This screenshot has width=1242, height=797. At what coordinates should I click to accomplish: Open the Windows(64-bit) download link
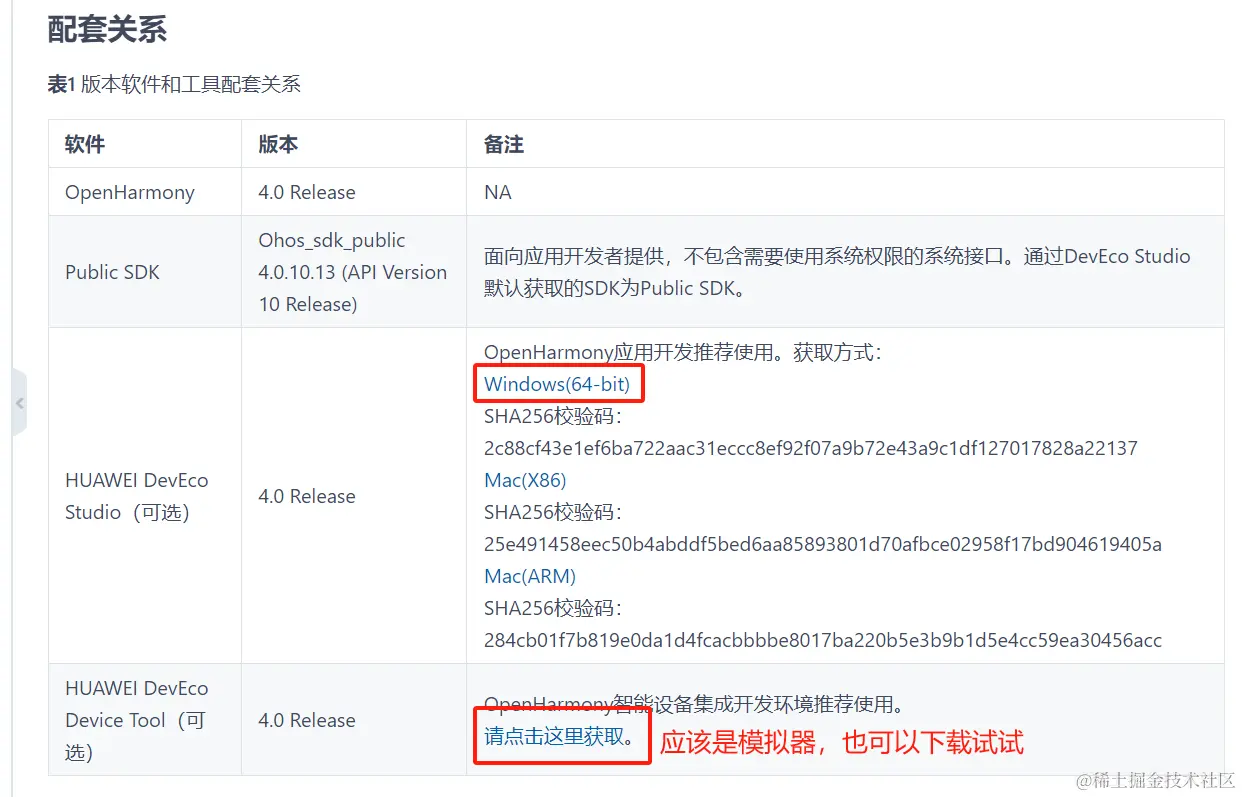(557, 384)
